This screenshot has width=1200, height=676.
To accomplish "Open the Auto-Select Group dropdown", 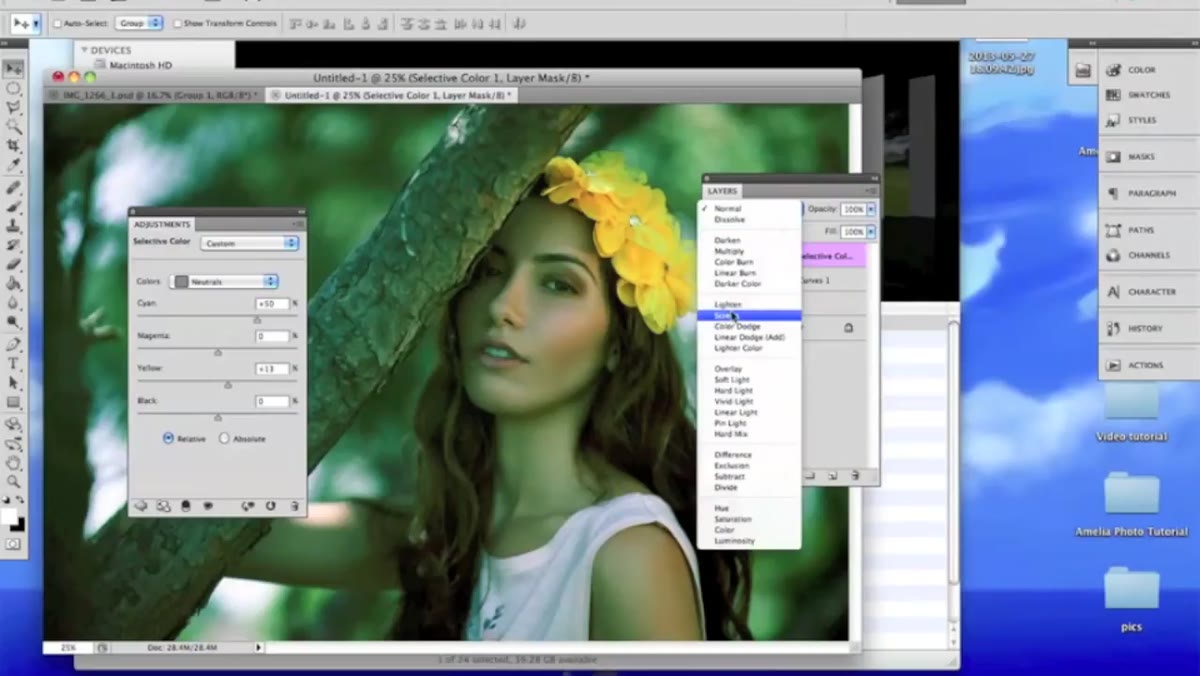I will coord(139,22).
